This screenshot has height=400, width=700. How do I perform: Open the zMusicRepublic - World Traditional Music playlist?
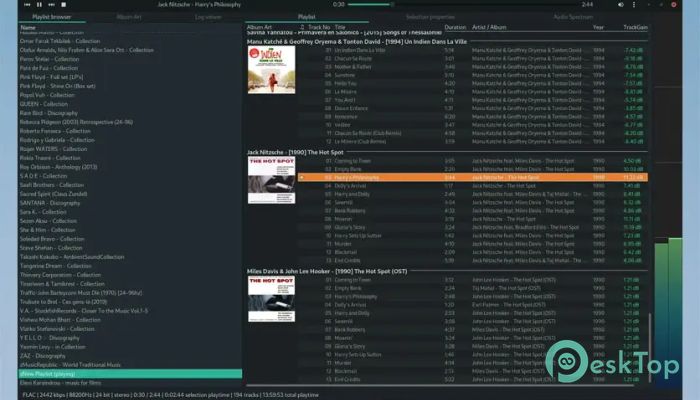[70, 365]
